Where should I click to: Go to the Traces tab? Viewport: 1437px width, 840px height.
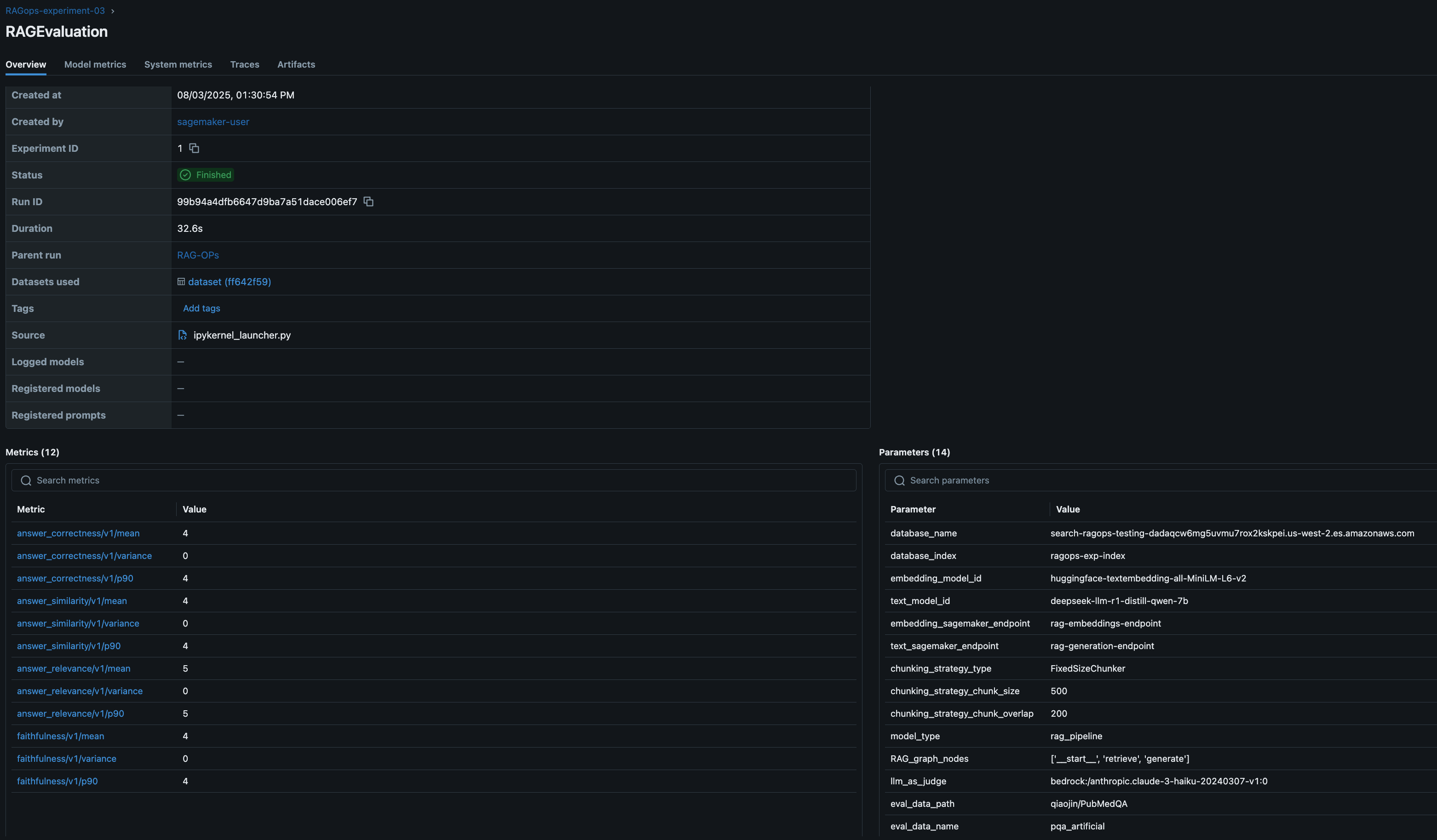(x=245, y=64)
